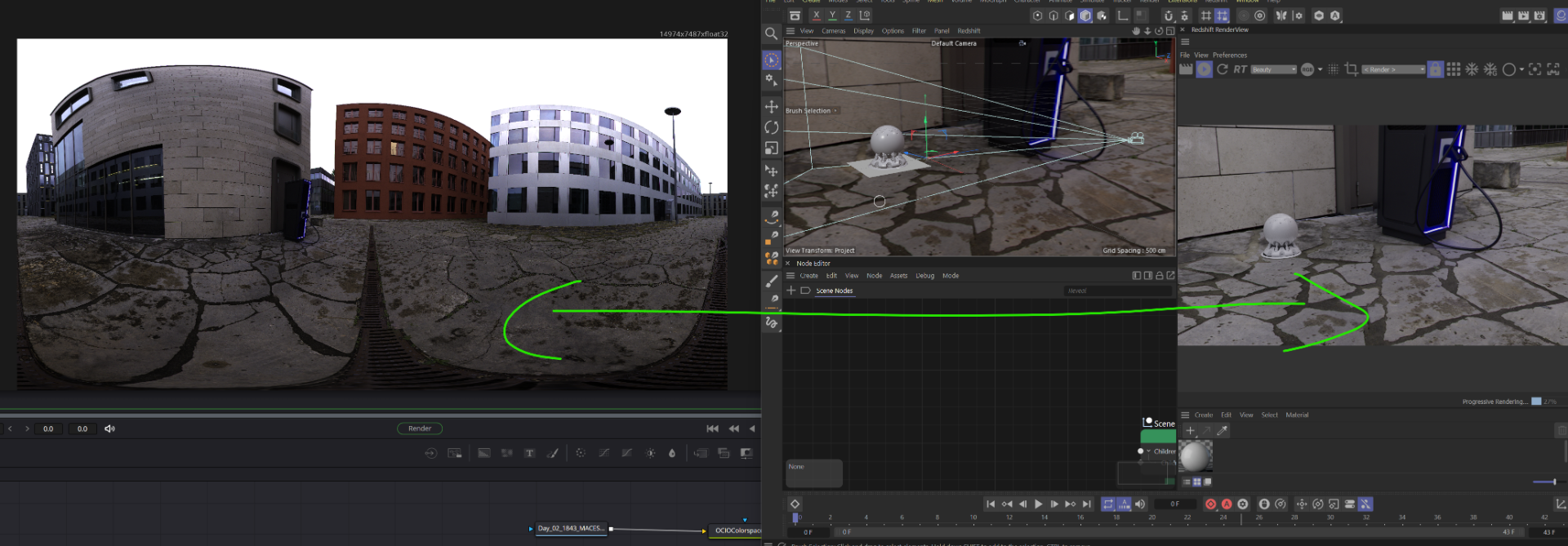1568x546 pixels.
Task: Select the Rotate tool
Action: [x=771, y=127]
